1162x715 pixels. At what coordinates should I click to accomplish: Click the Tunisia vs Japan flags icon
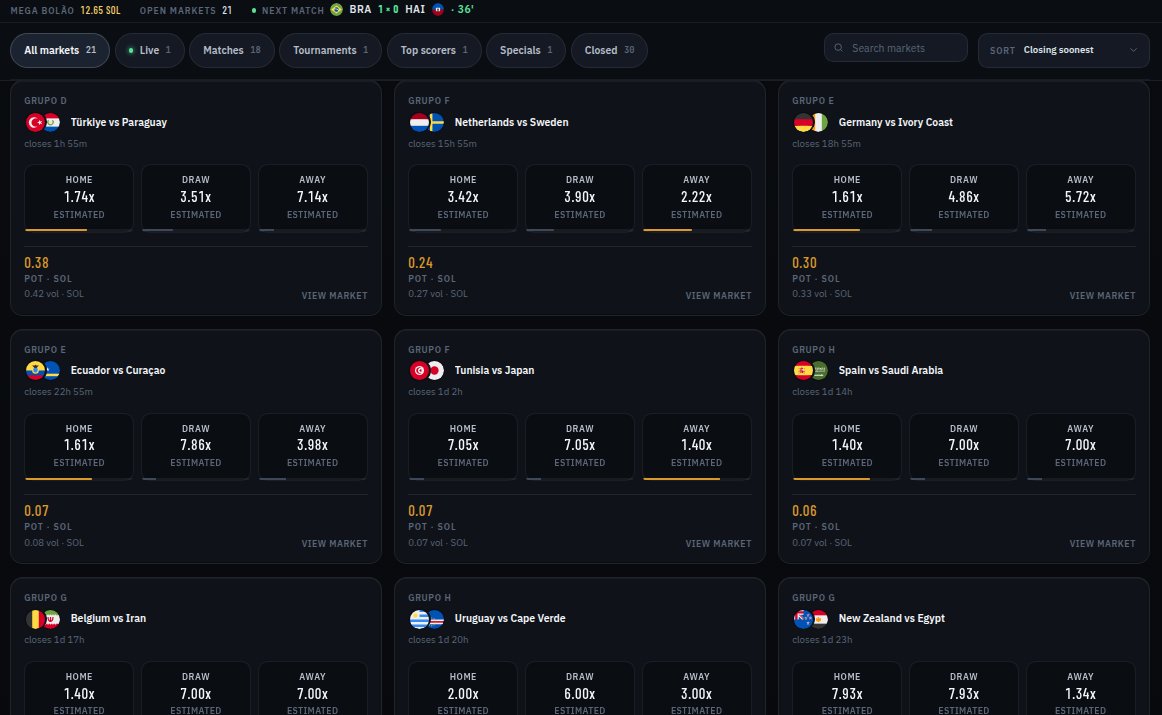click(x=427, y=370)
